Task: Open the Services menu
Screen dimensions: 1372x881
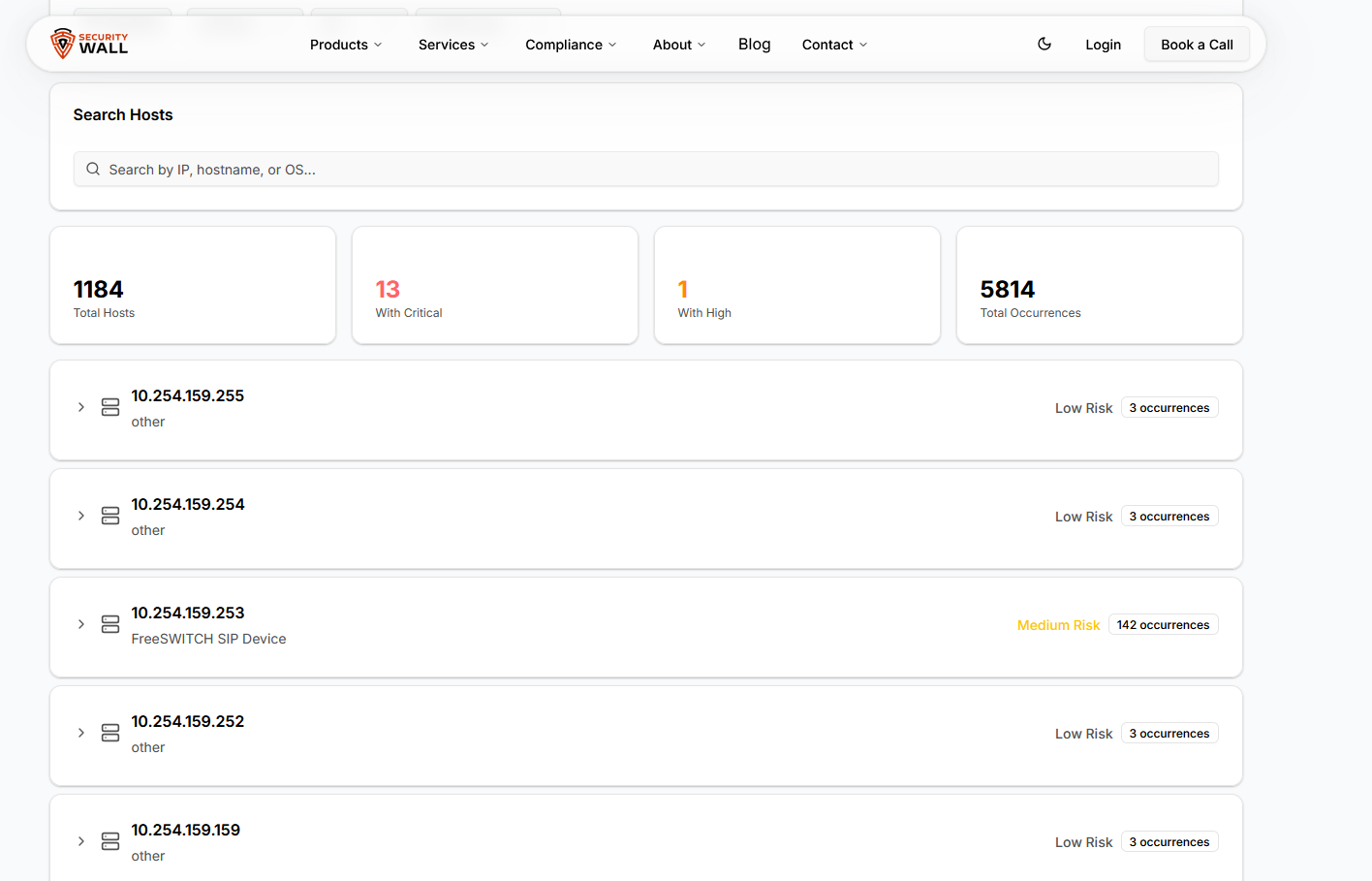Action: tap(453, 45)
